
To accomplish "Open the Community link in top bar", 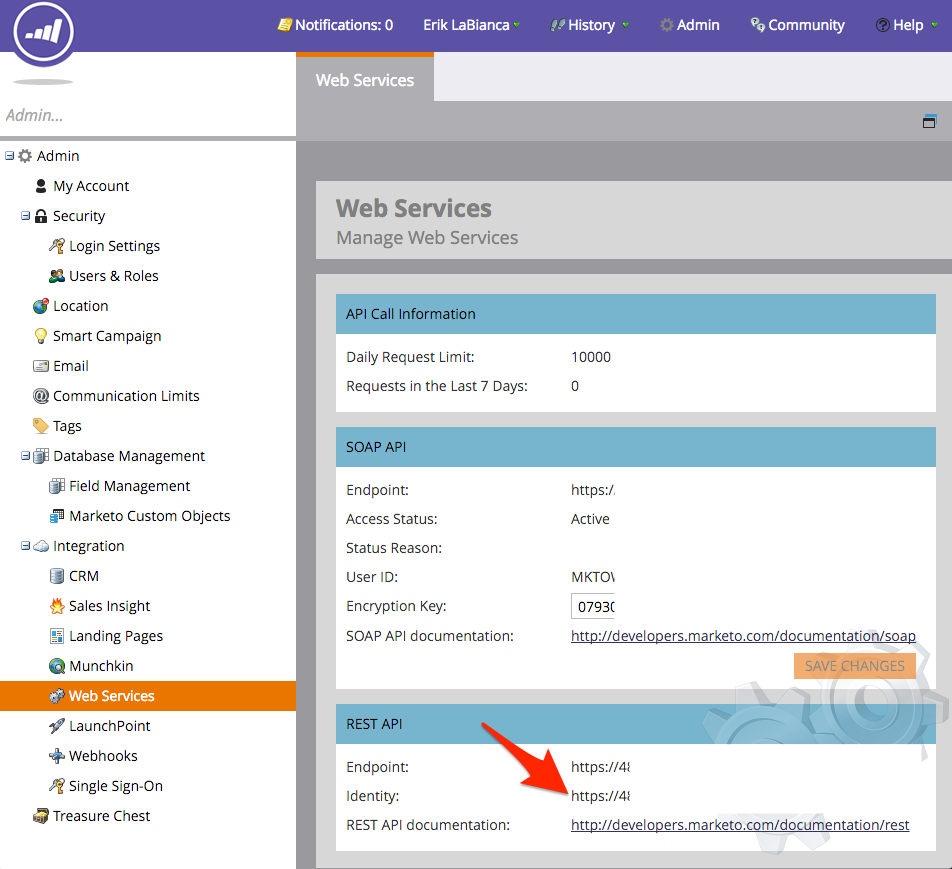I will point(797,25).
